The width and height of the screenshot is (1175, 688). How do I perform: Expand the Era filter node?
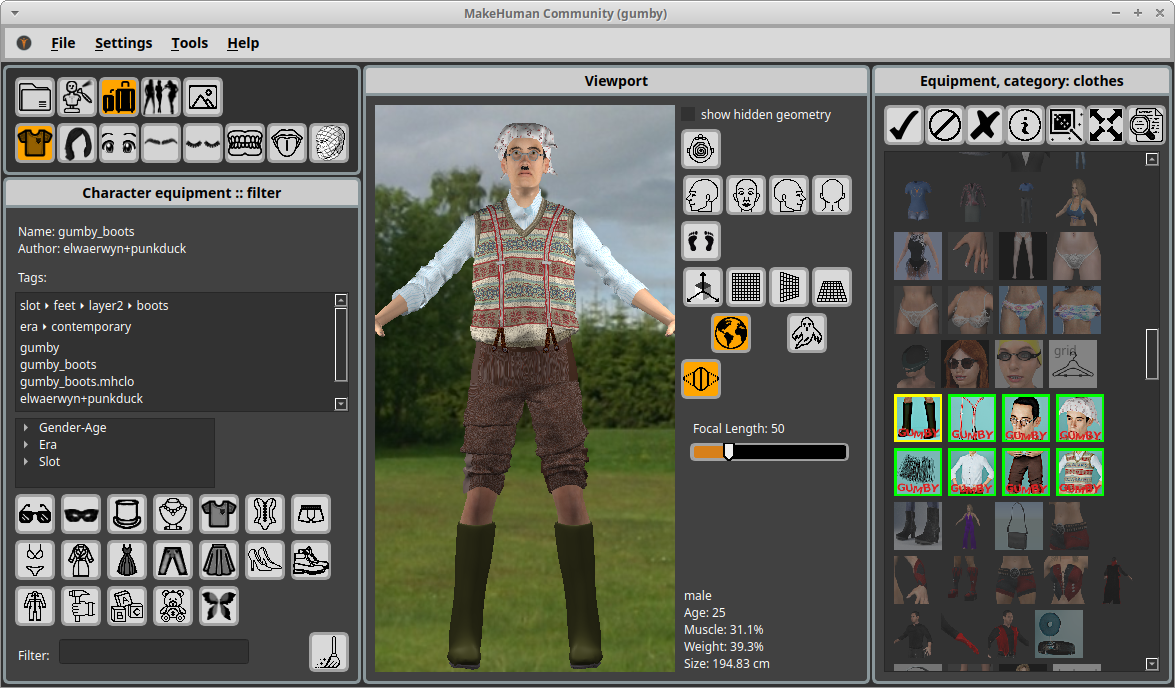[x=27, y=445]
